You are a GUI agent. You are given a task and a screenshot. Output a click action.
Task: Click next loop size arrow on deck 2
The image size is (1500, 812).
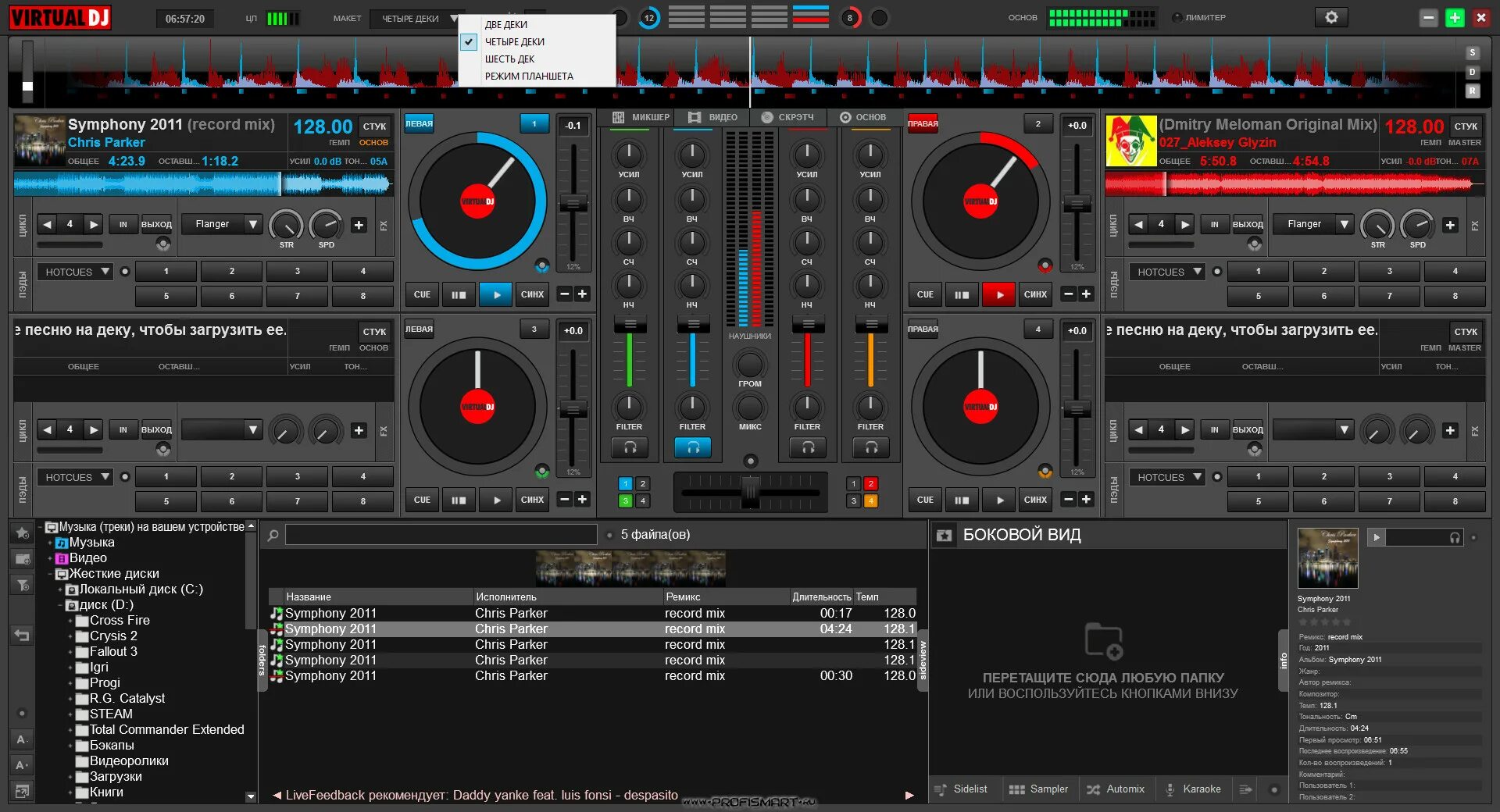pyautogui.click(x=1184, y=225)
